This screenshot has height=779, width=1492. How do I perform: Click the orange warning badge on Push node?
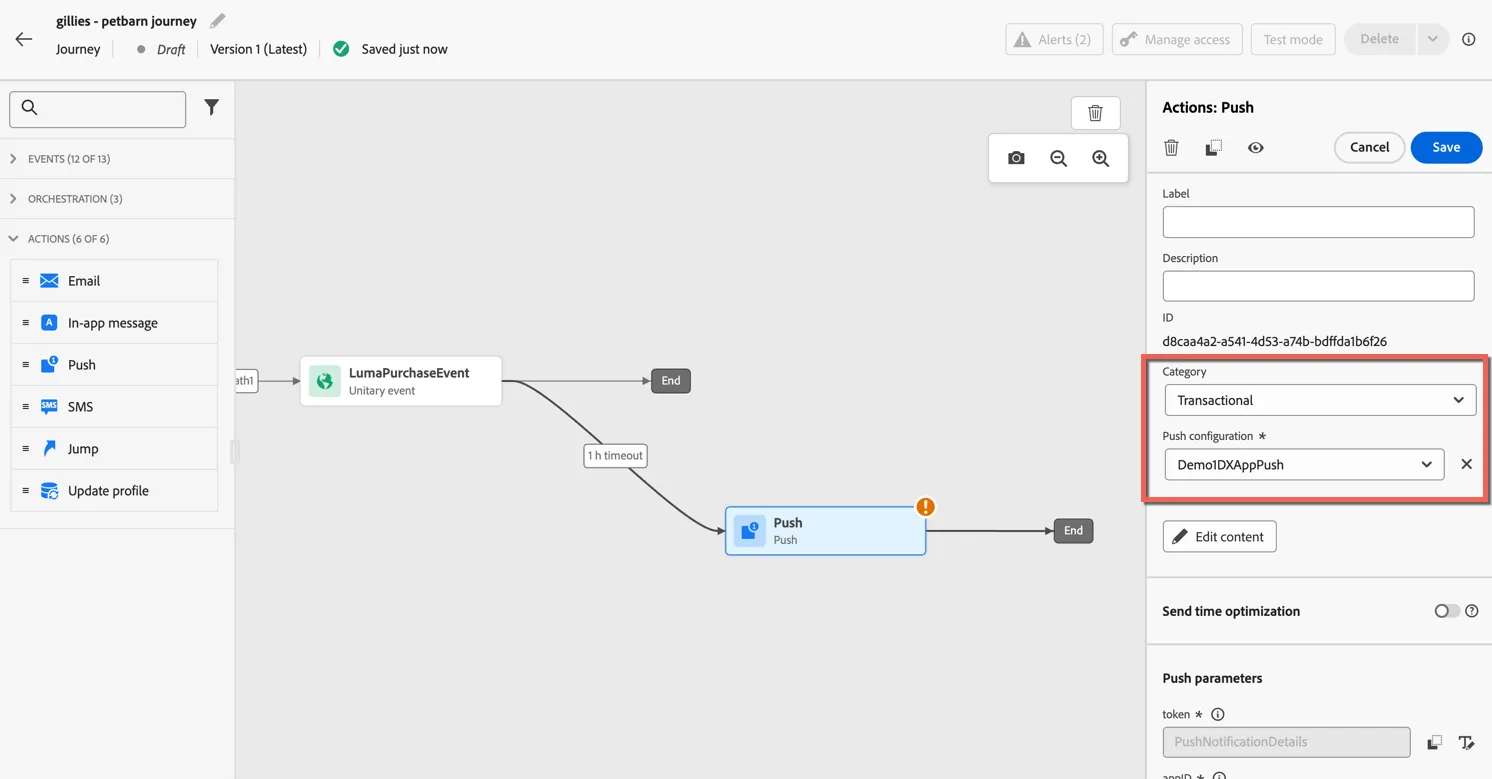[925, 507]
